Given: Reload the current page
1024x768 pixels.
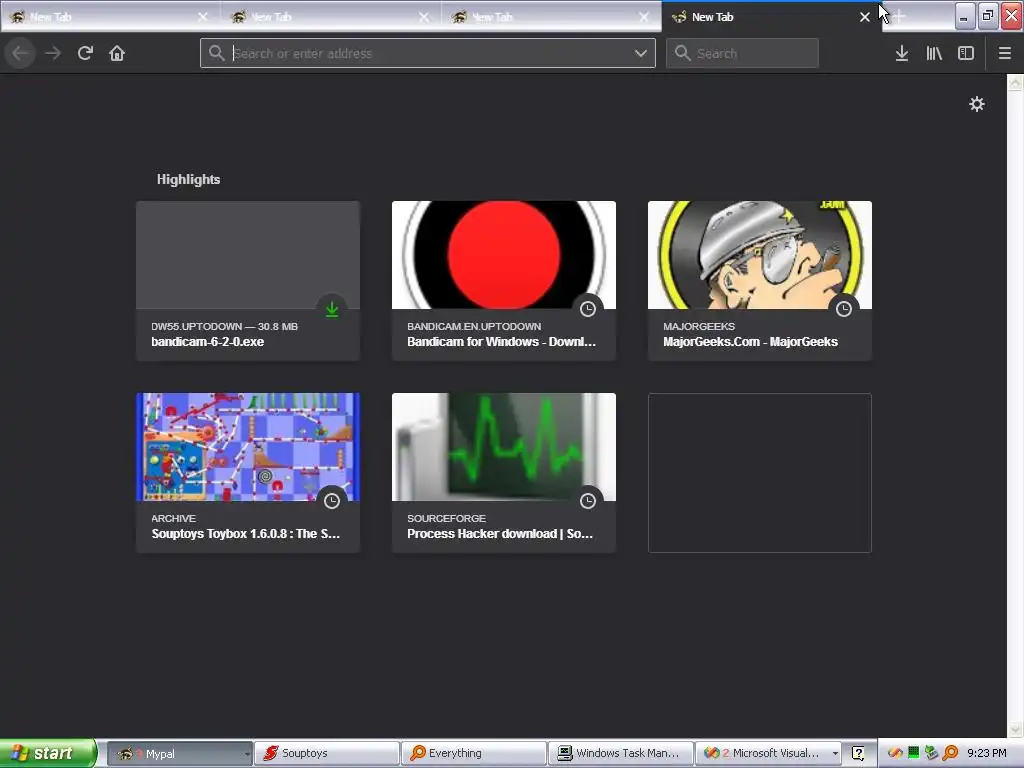Looking at the screenshot, I should click(x=85, y=53).
